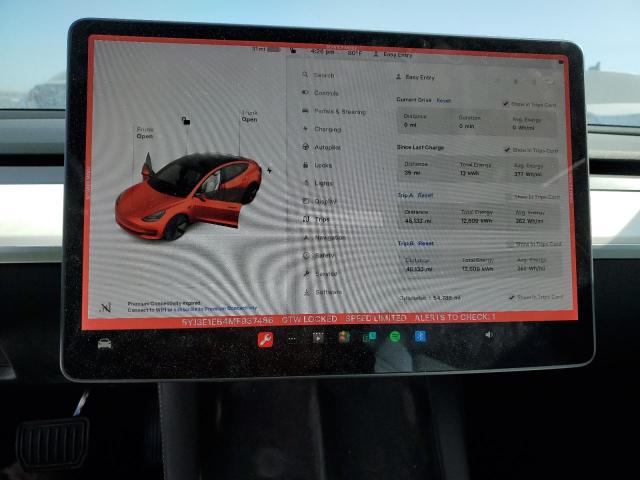Go to the Charging menu
Image resolution: width=640 pixels, height=480 pixels.
click(322, 129)
